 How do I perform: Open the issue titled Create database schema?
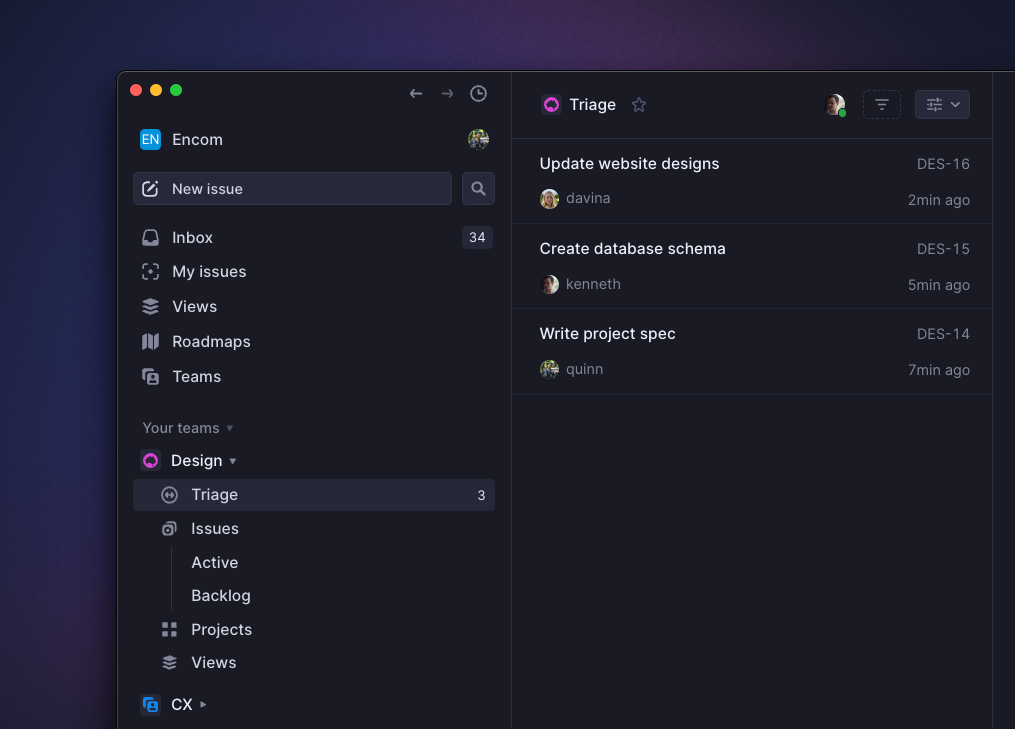[632, 248]
